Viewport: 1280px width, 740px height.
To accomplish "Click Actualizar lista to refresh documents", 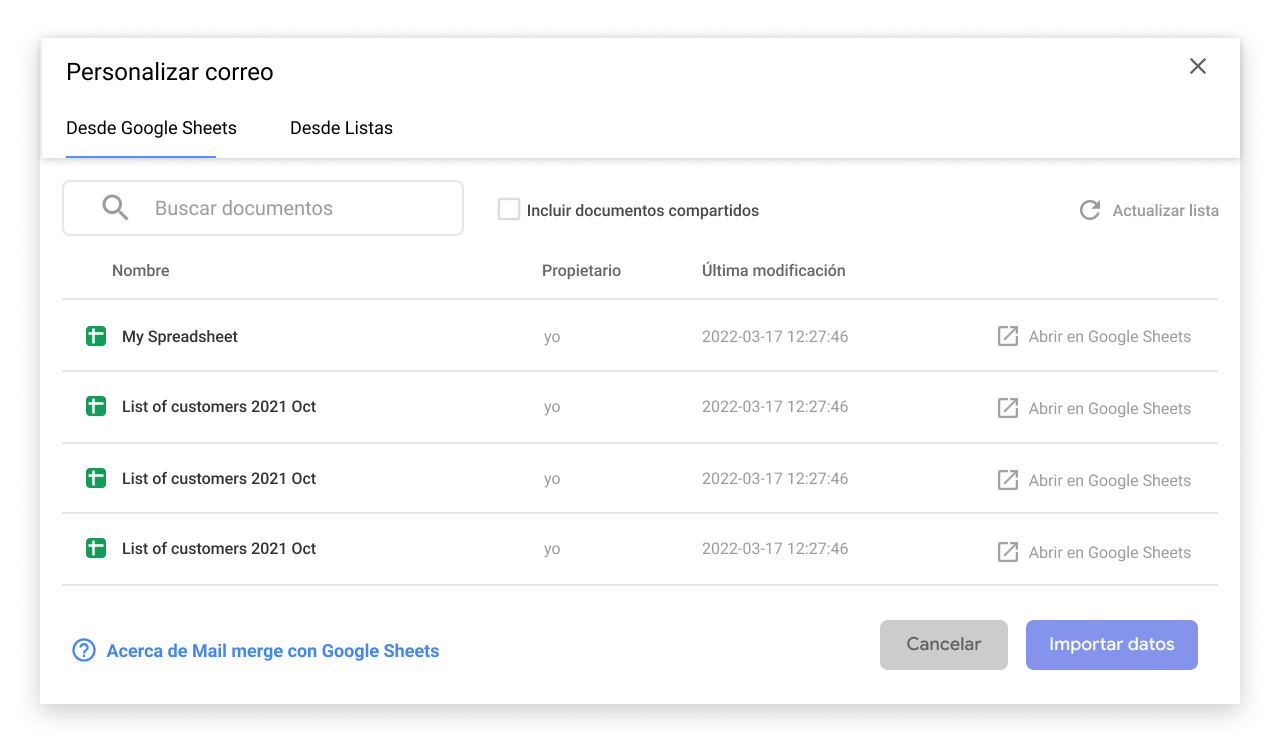I will click(1166, 210).
